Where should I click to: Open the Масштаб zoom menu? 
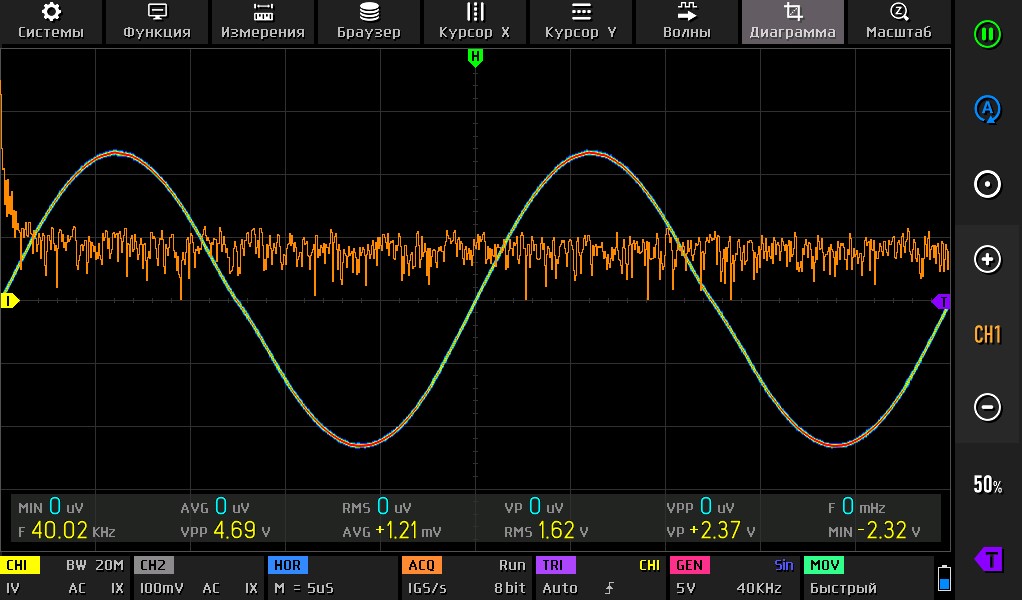(898, 21)
